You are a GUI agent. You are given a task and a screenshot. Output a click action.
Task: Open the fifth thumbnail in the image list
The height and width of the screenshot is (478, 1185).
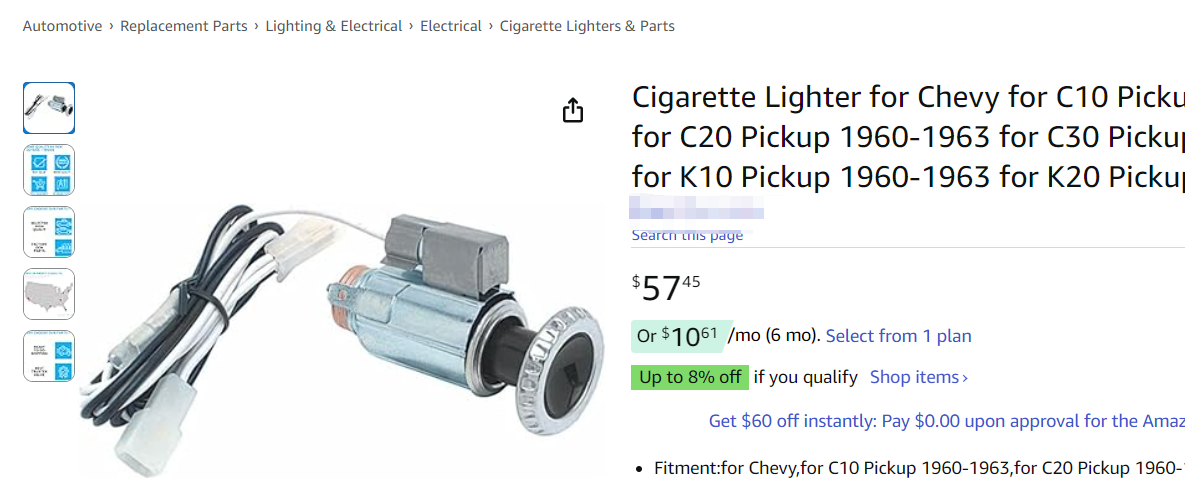(x=49, y=356)
